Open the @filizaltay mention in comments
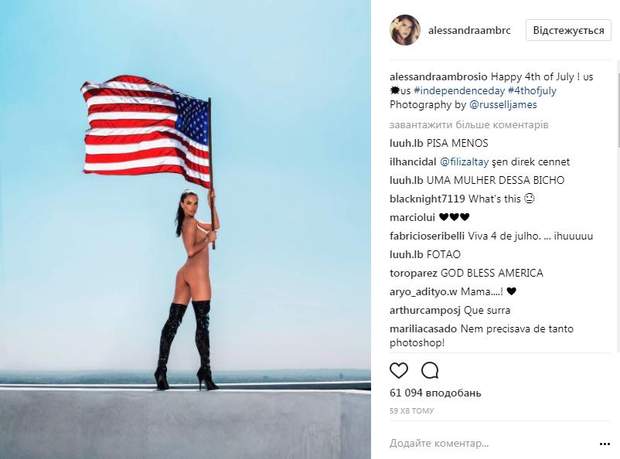This screenshot has height=459, width=620. 464,162
